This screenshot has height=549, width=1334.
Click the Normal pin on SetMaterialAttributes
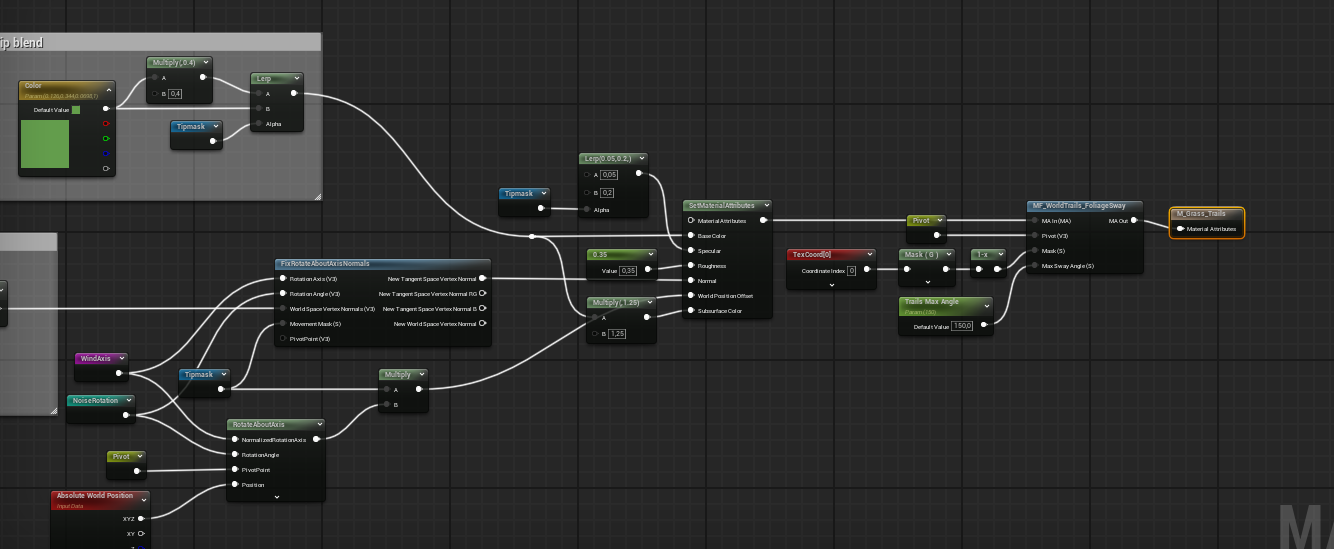(x=690, y=280)
